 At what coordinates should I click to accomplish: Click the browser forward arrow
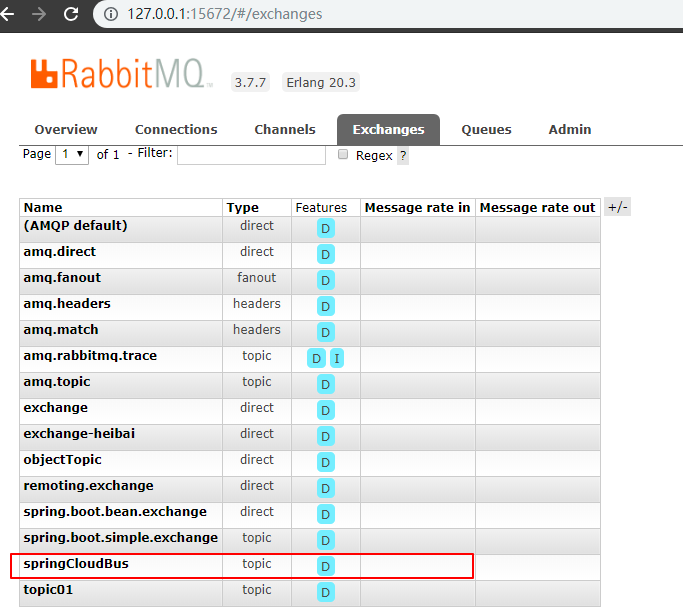(39, 14)
